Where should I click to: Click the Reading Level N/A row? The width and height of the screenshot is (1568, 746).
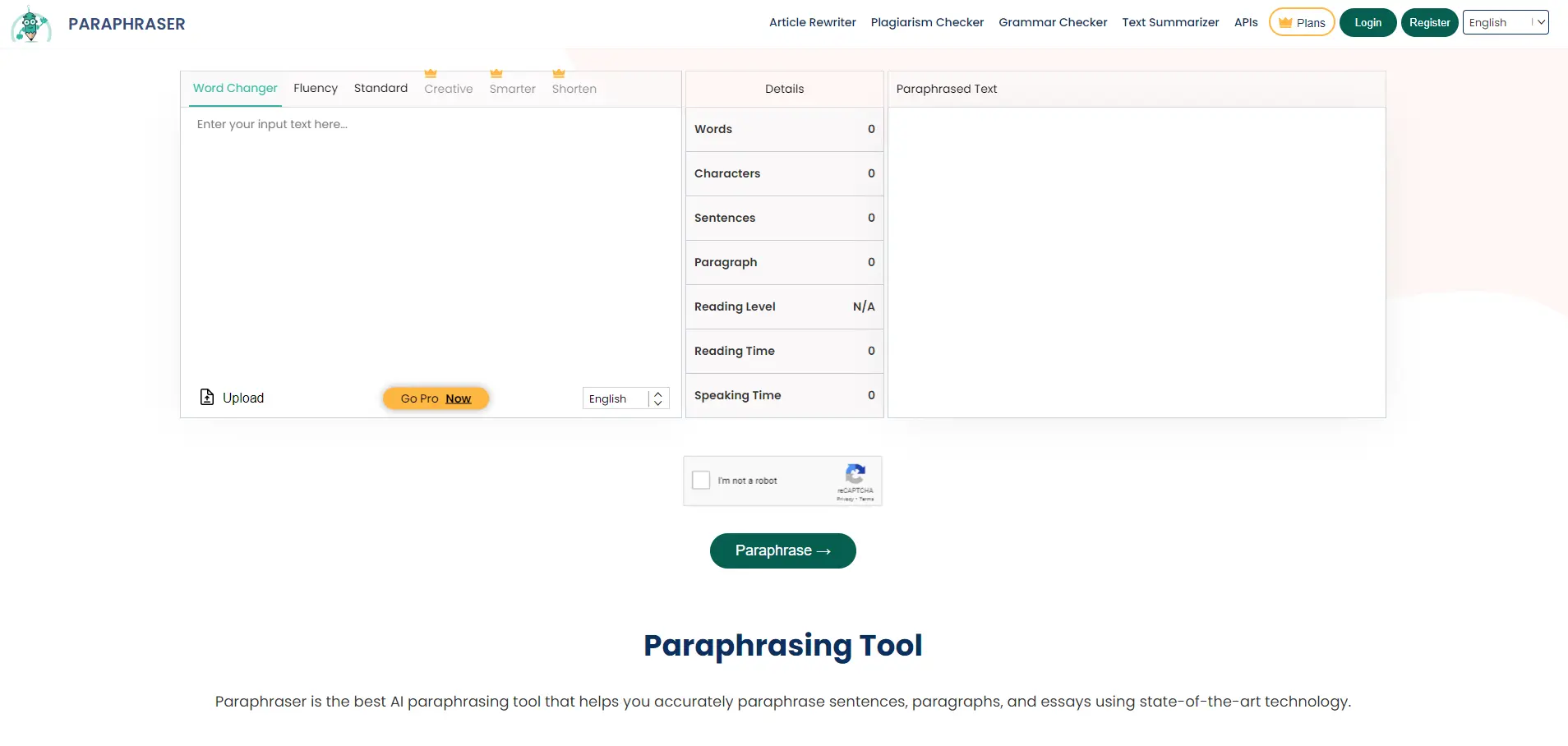[785, 306]
